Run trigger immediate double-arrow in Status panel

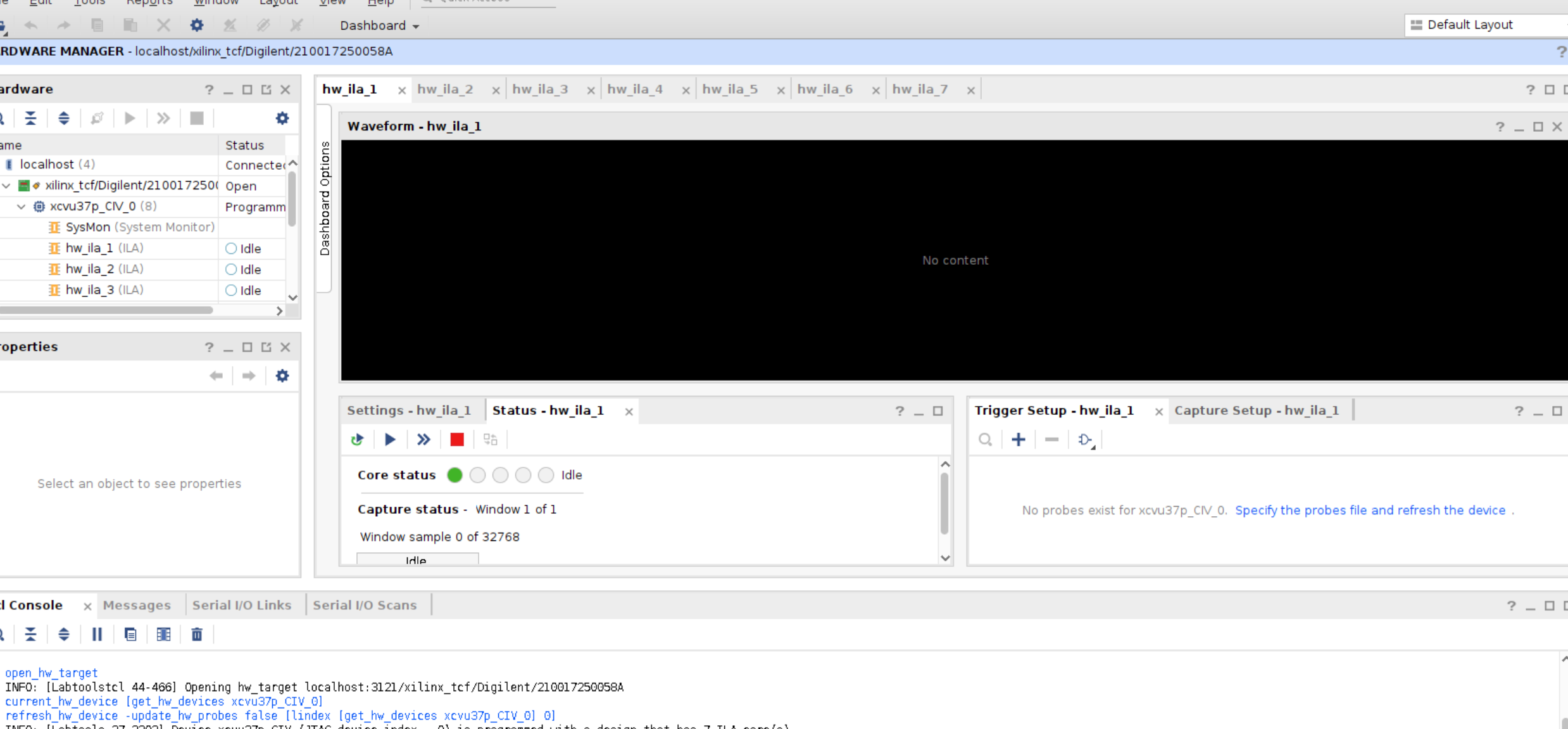(x=423, y=440)
